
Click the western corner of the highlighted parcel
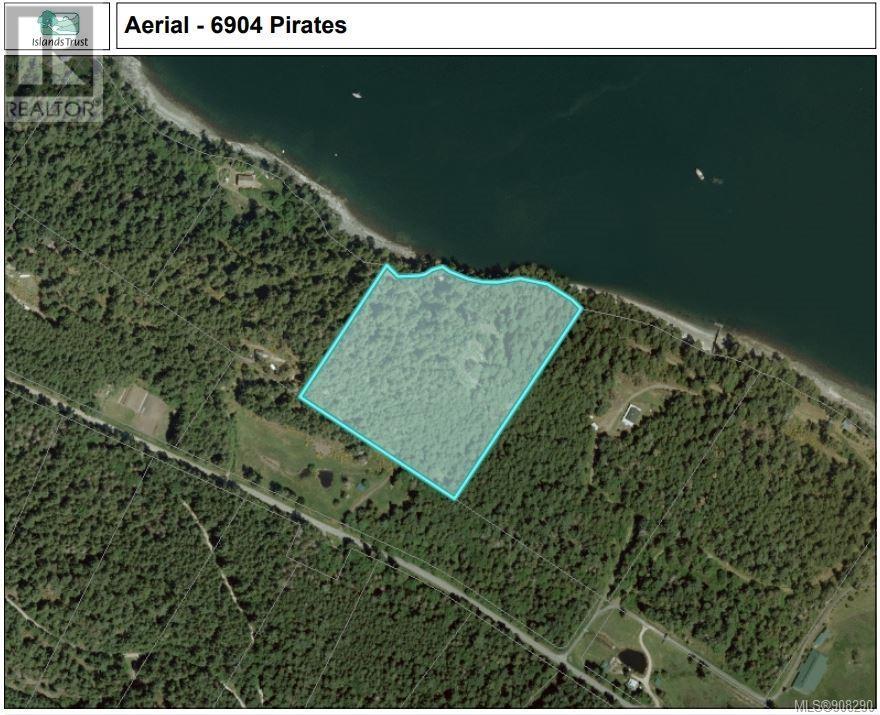(301, 397)
